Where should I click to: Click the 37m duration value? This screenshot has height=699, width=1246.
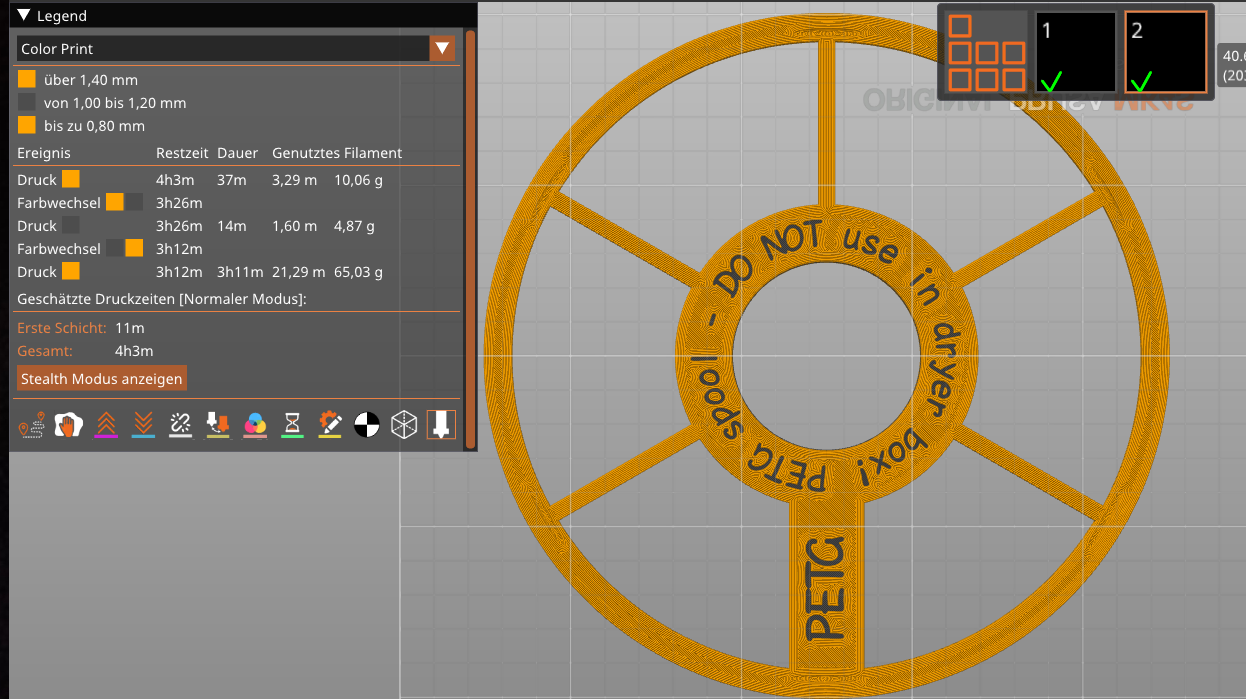(x=231, y=180)
